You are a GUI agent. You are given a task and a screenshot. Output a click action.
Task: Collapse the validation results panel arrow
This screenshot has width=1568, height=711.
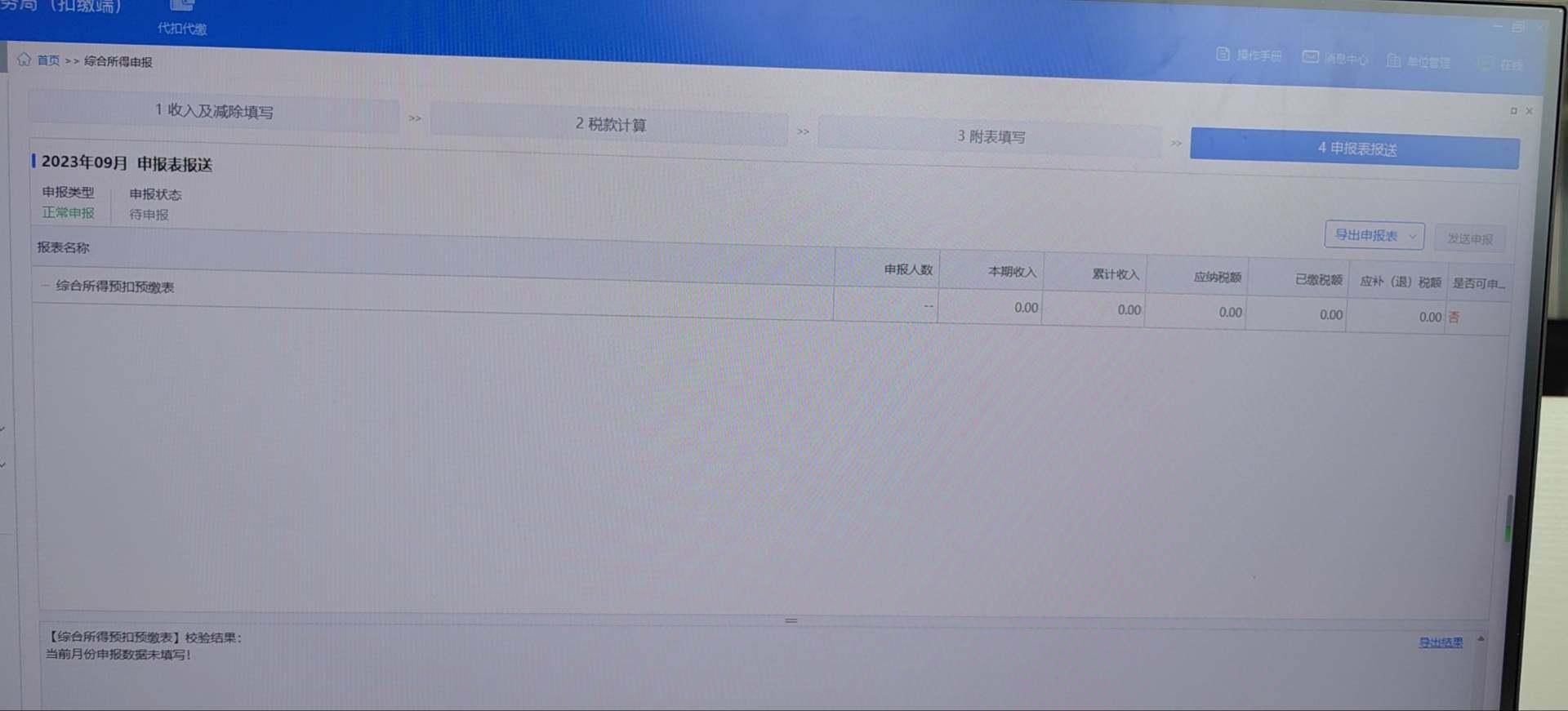[x=1480, y=638]
